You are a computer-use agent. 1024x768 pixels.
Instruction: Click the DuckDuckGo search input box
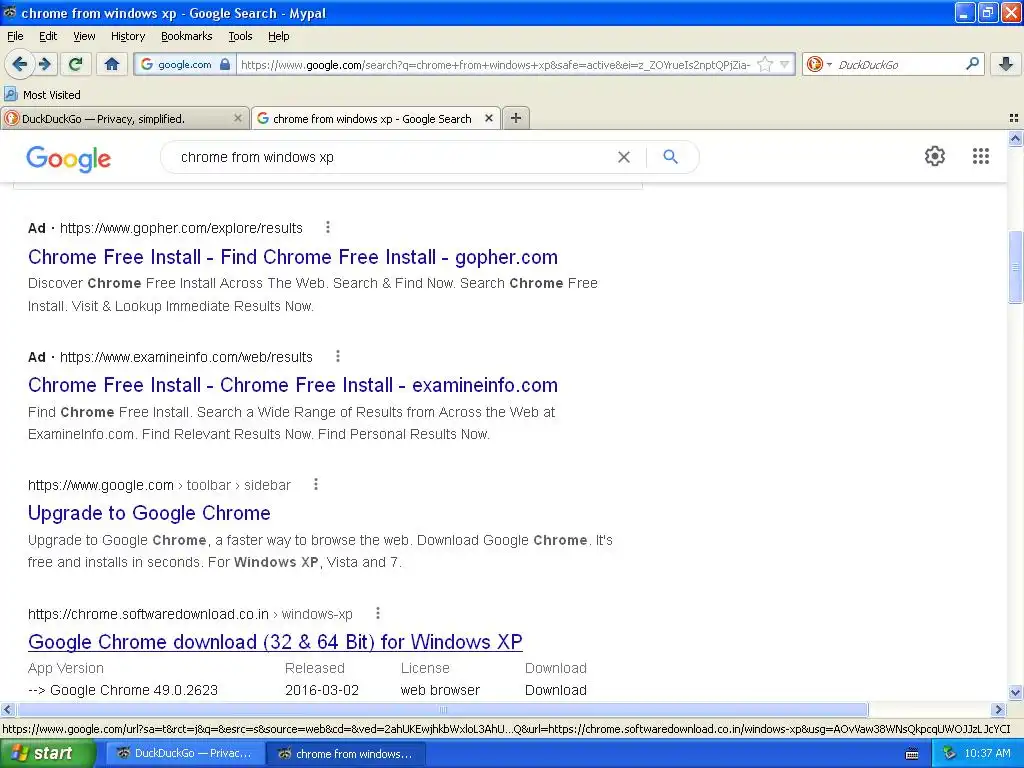point(898,64)
